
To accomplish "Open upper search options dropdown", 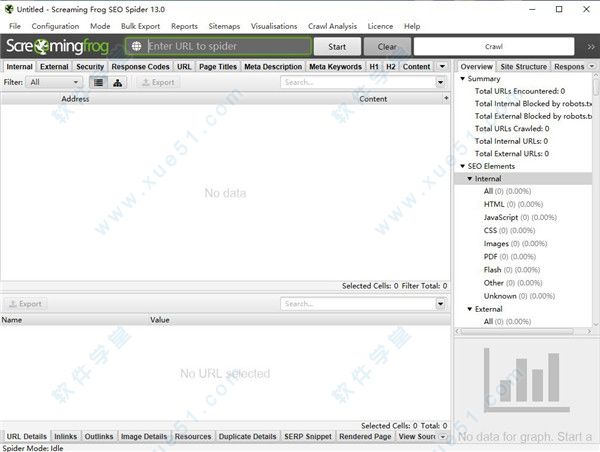I will click(x=440, y=82).
